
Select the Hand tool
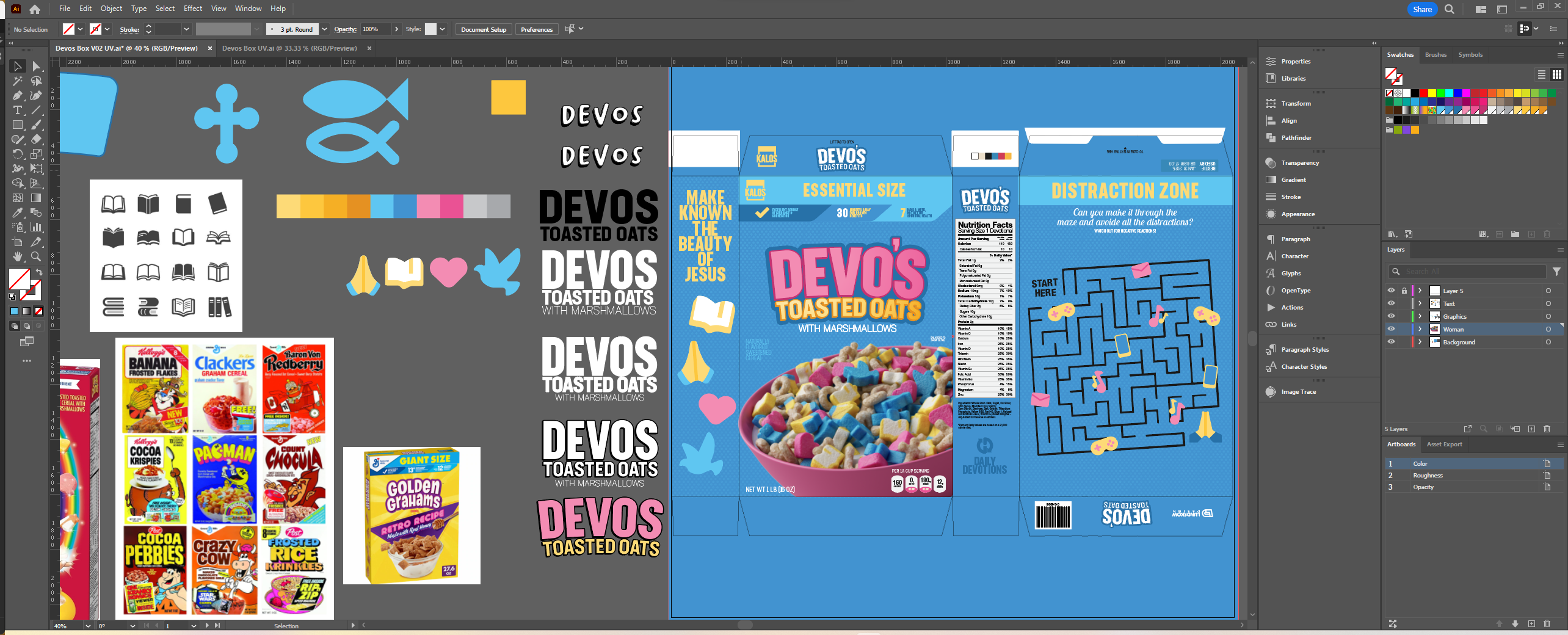click(x=17, y=256)
